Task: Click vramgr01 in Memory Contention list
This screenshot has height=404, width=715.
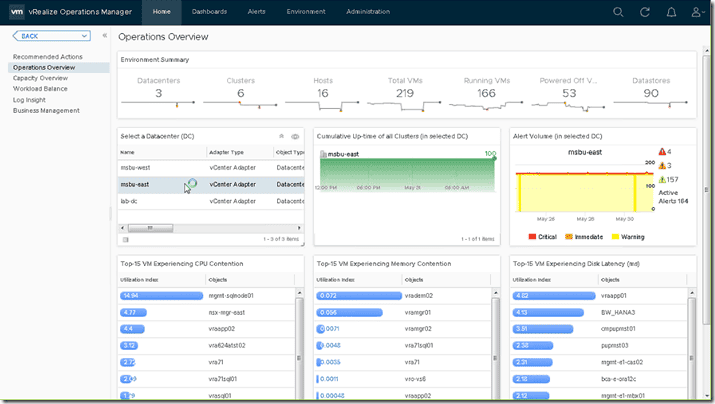Action: pos(418,312)
